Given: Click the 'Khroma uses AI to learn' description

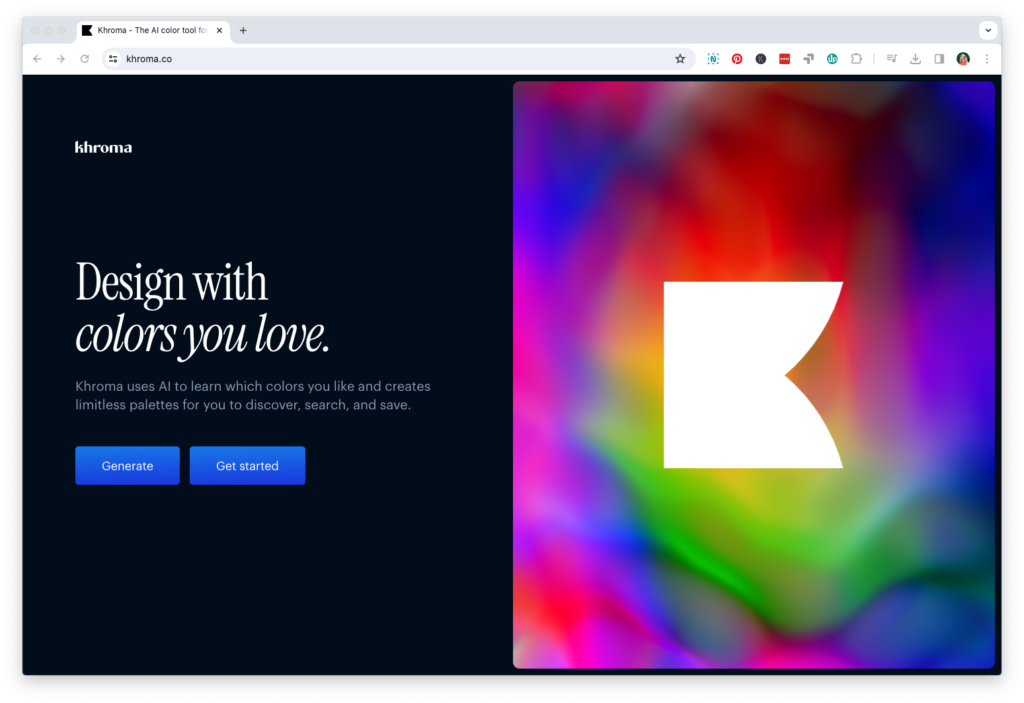Looking at the screenshot, I should coord(253,395).
